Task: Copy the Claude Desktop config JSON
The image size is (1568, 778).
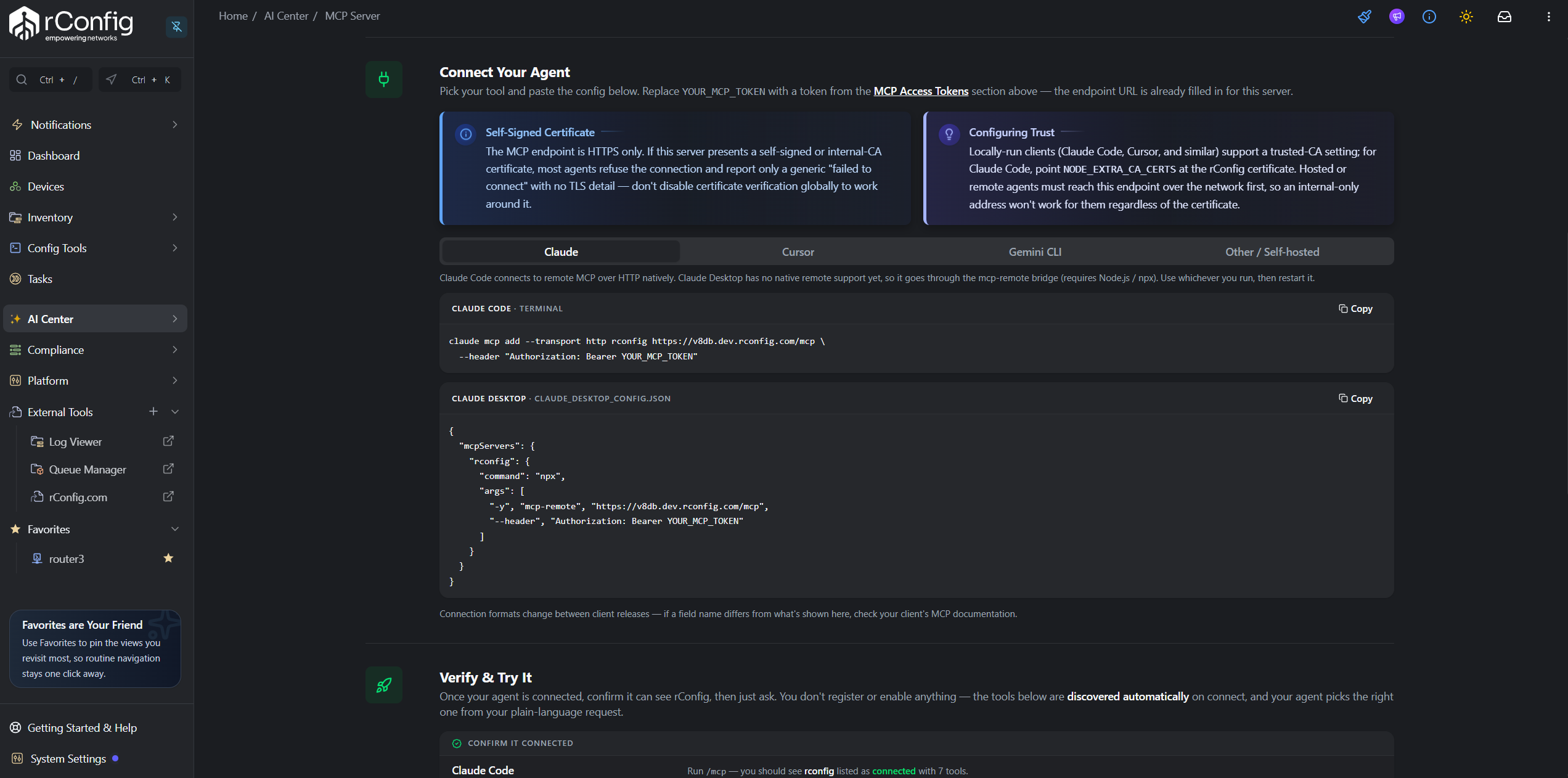Action: pyautogui.click(x=1355, y=398)
